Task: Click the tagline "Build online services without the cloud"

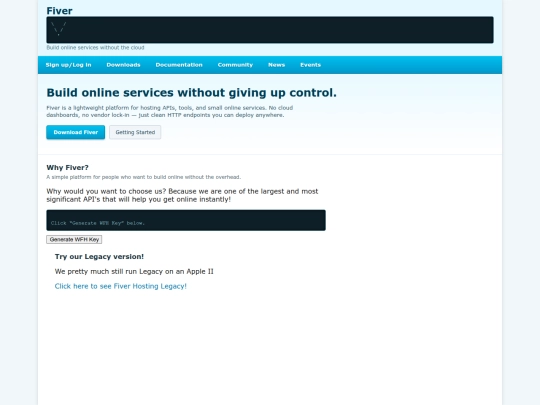Action: coord(95,48)
